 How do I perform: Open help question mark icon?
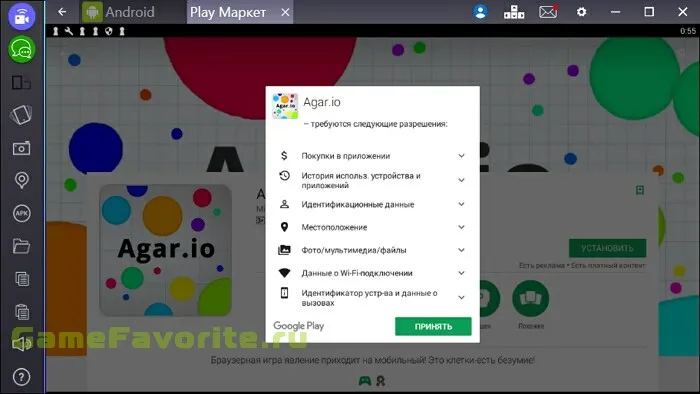[x=21, y=377]
